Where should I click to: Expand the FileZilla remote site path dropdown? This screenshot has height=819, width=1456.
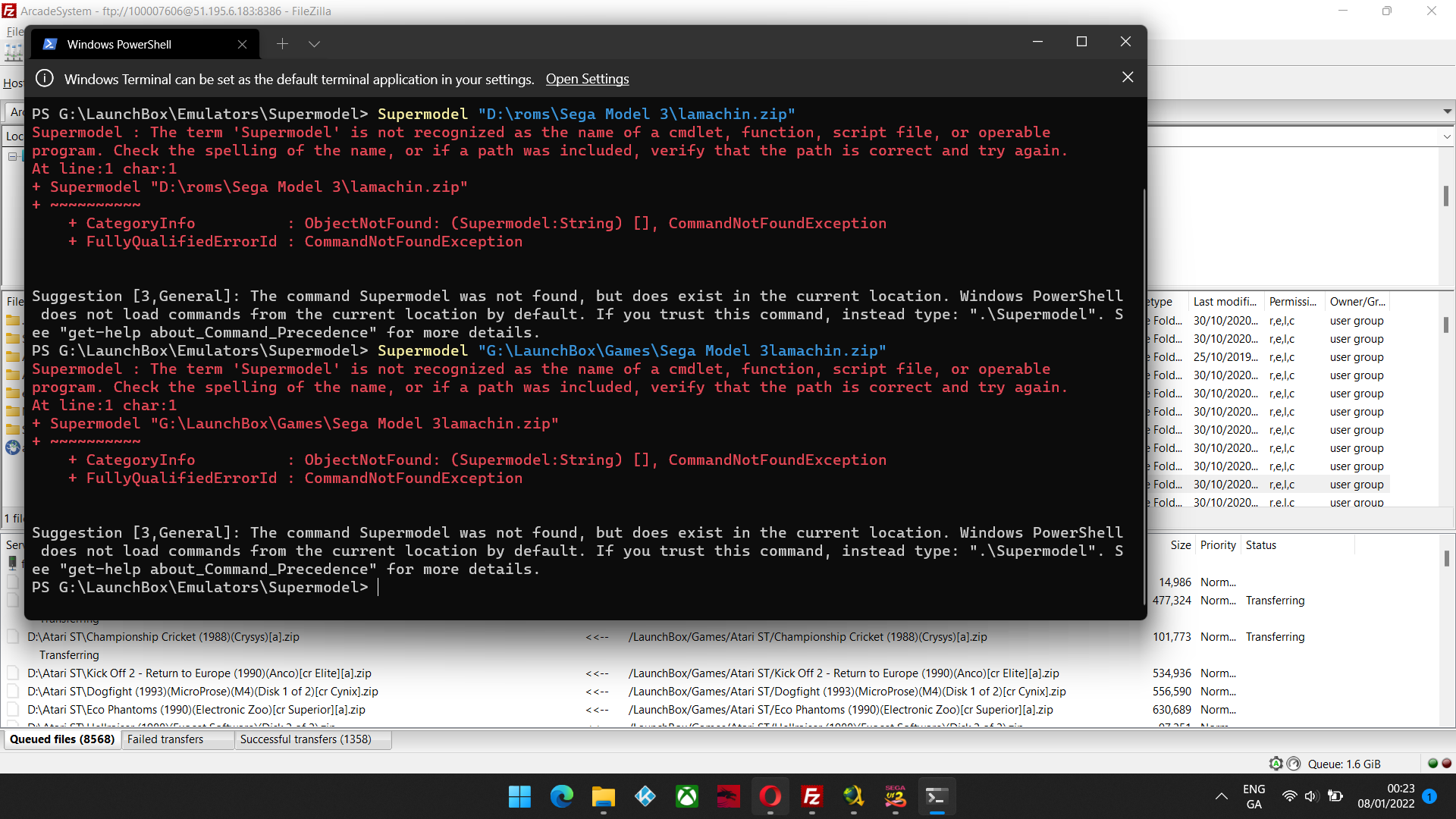[1447, 136]
